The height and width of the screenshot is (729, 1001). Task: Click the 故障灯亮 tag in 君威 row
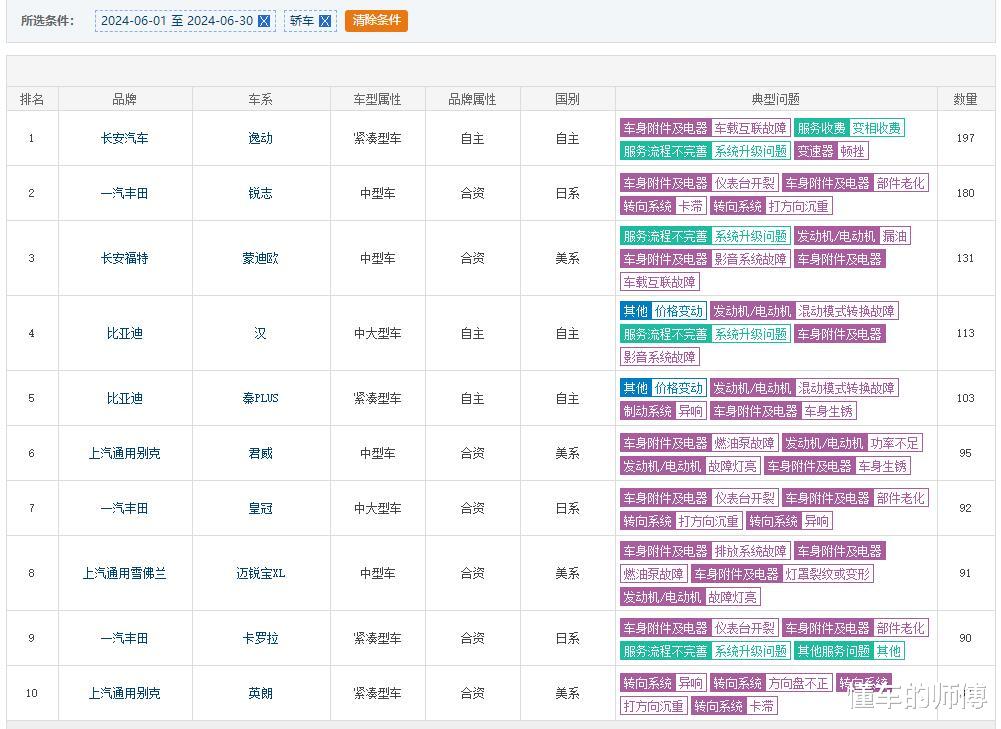pyautogui.click(x=732, y=466)
